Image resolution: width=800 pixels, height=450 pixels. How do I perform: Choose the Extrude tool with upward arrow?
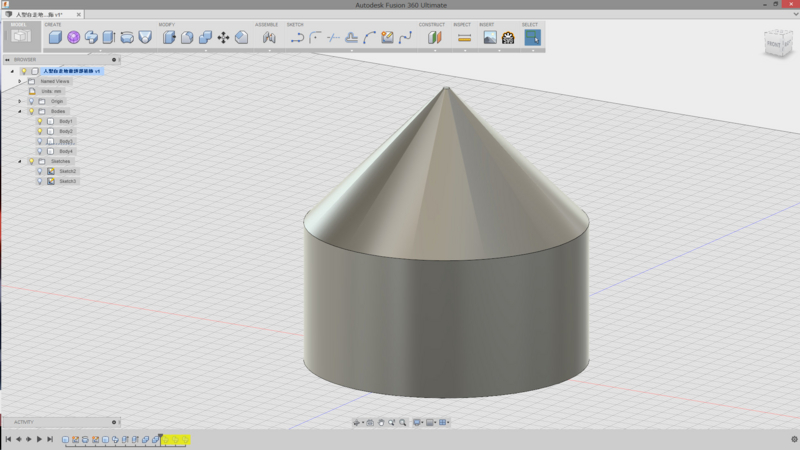(109, 37)
